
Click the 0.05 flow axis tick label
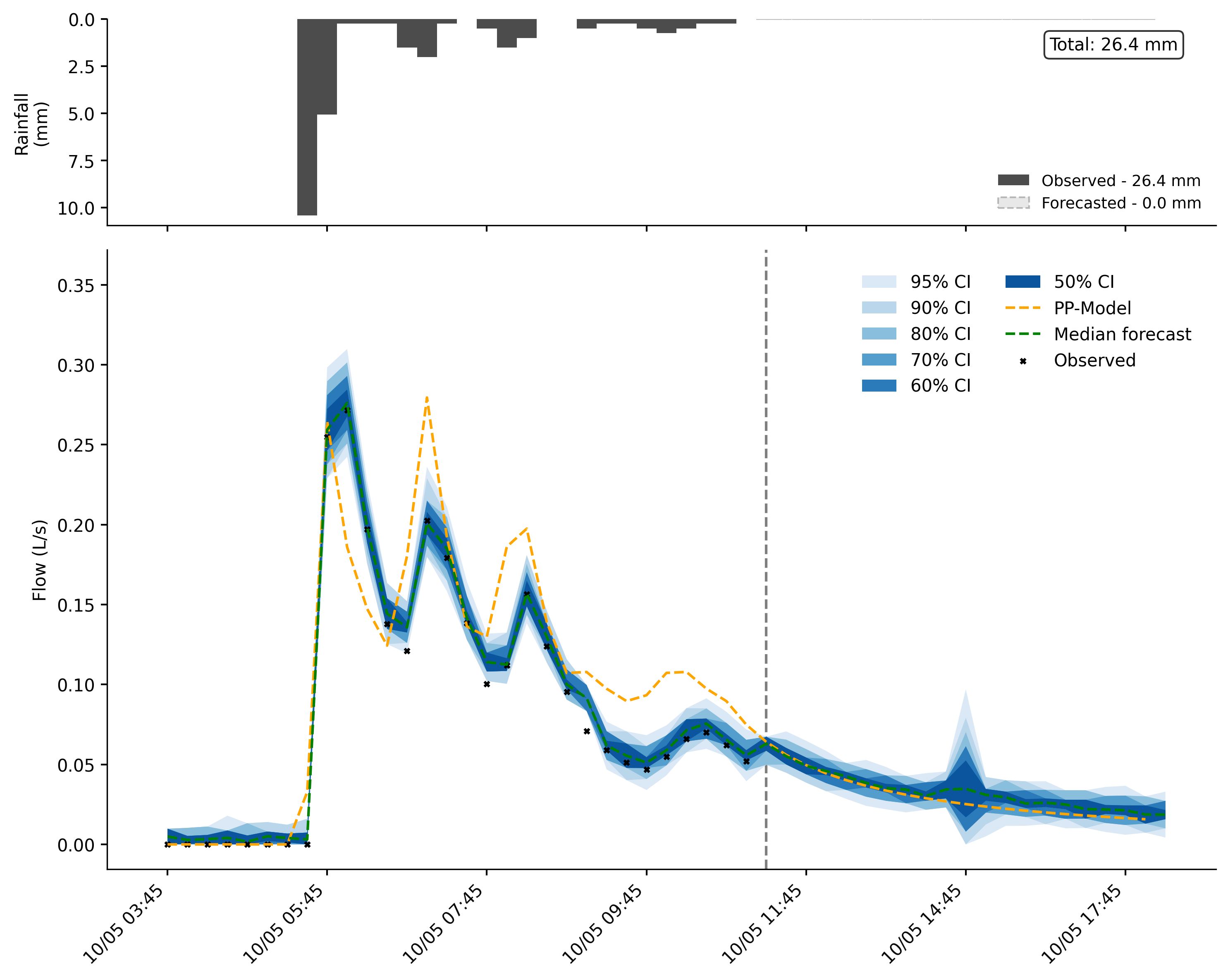click(x=76, y=765)
